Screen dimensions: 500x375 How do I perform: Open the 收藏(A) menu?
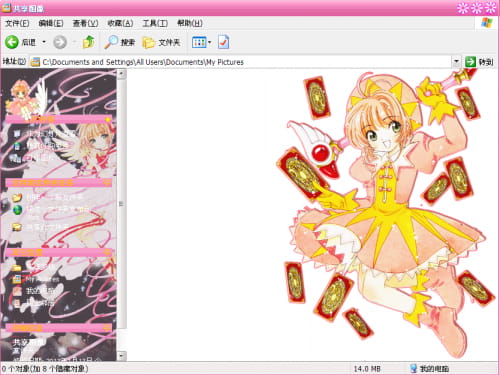(120, 23)
